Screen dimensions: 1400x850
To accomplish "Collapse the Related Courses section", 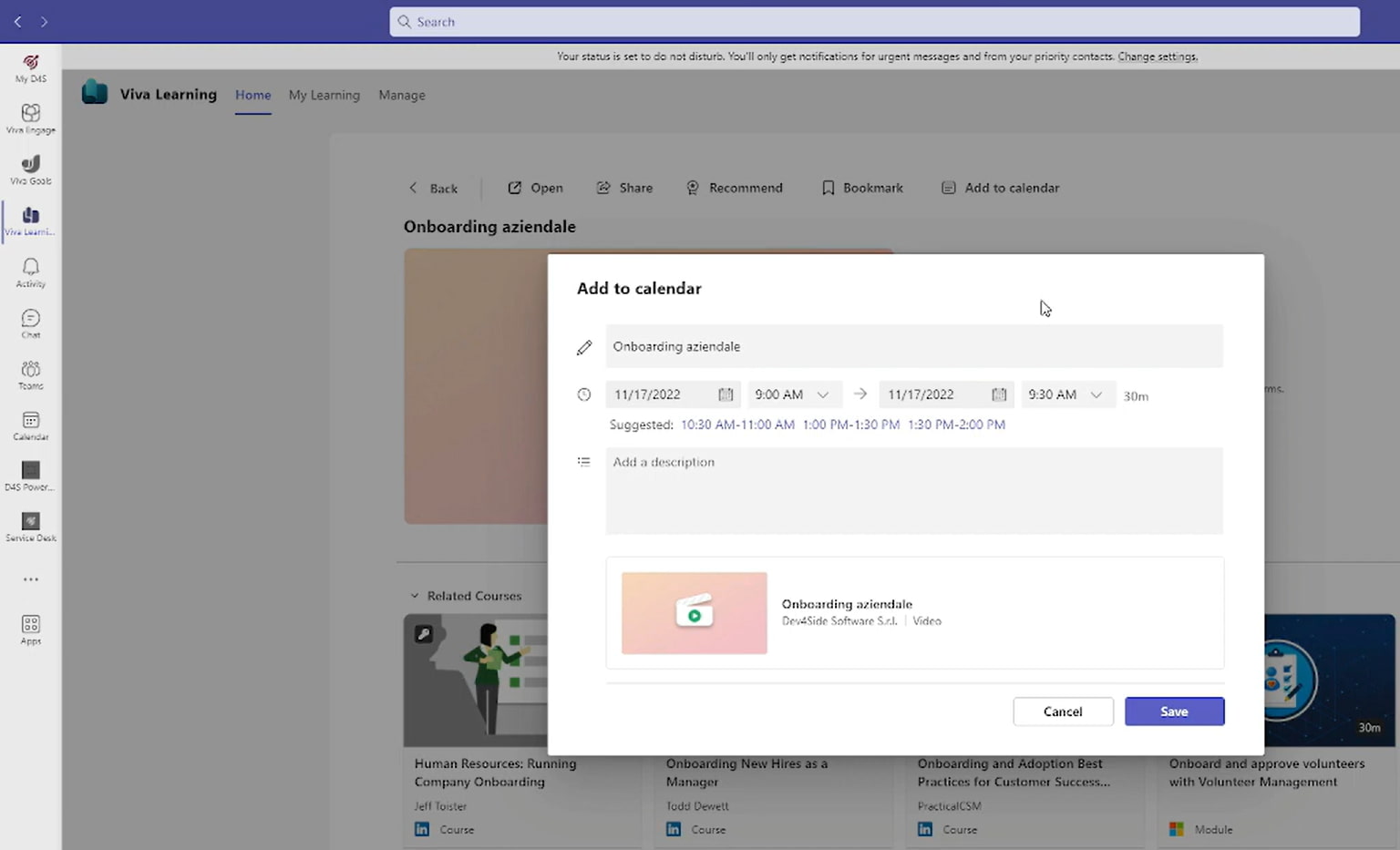I will click(415, 596).
